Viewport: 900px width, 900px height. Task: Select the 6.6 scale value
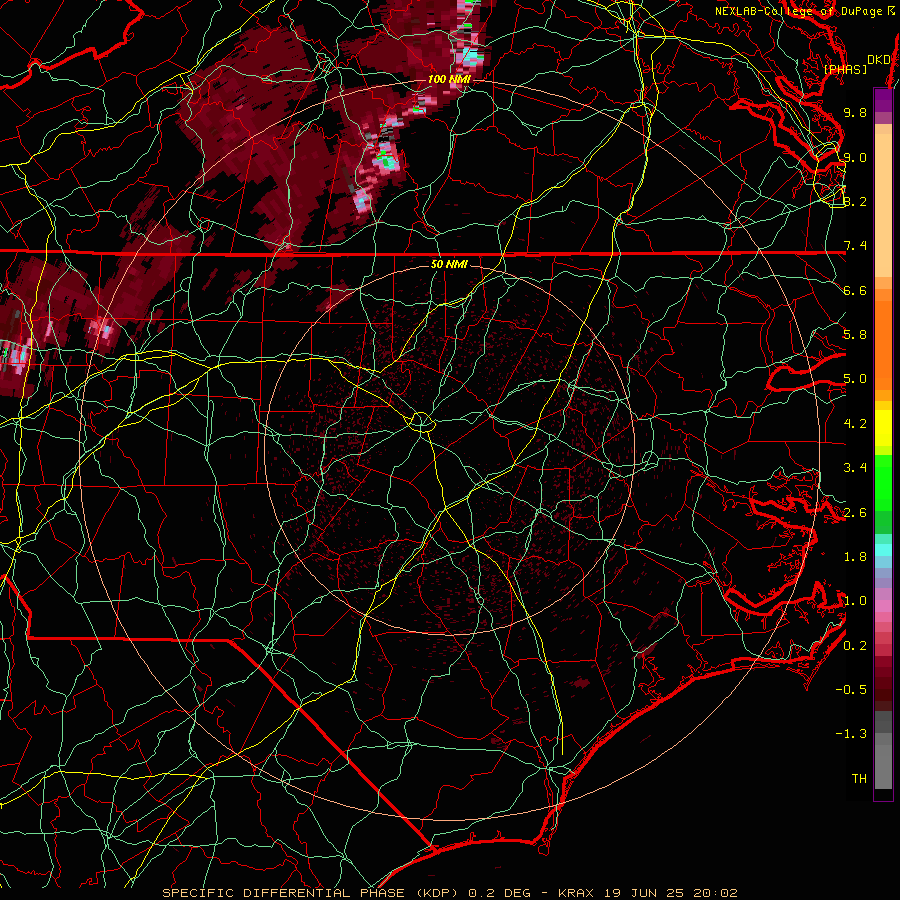point(855,290)
